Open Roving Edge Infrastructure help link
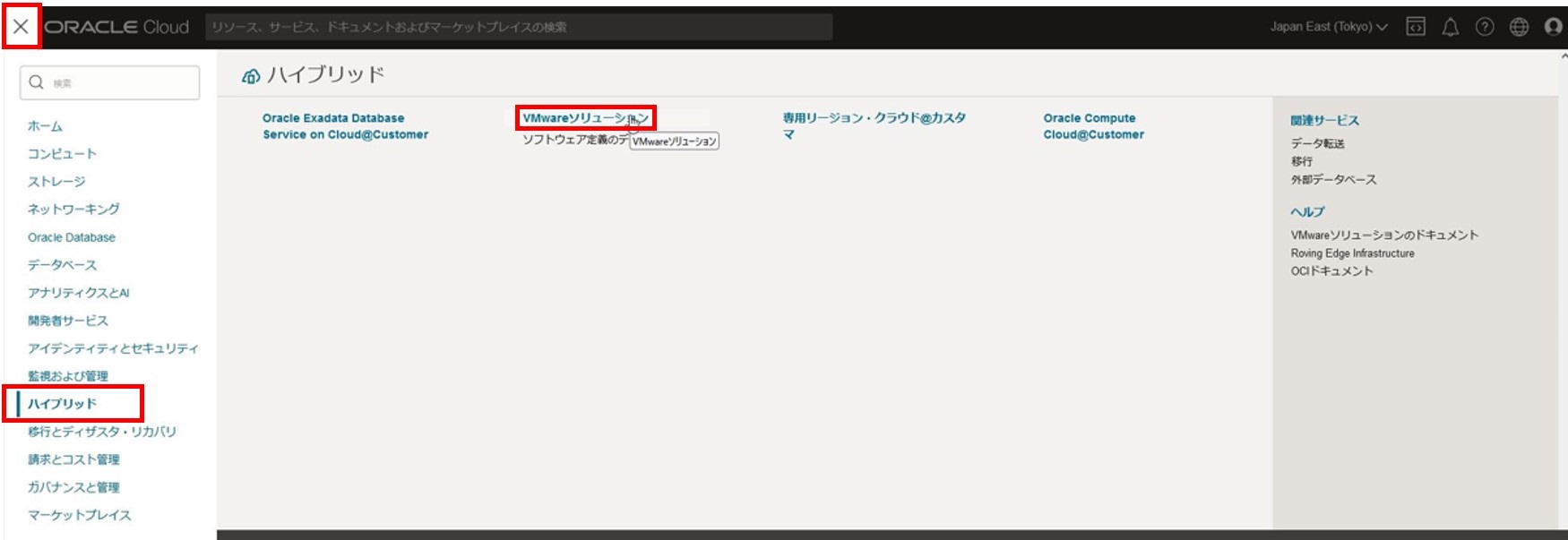1568x540 pixels. [1352, 253]
